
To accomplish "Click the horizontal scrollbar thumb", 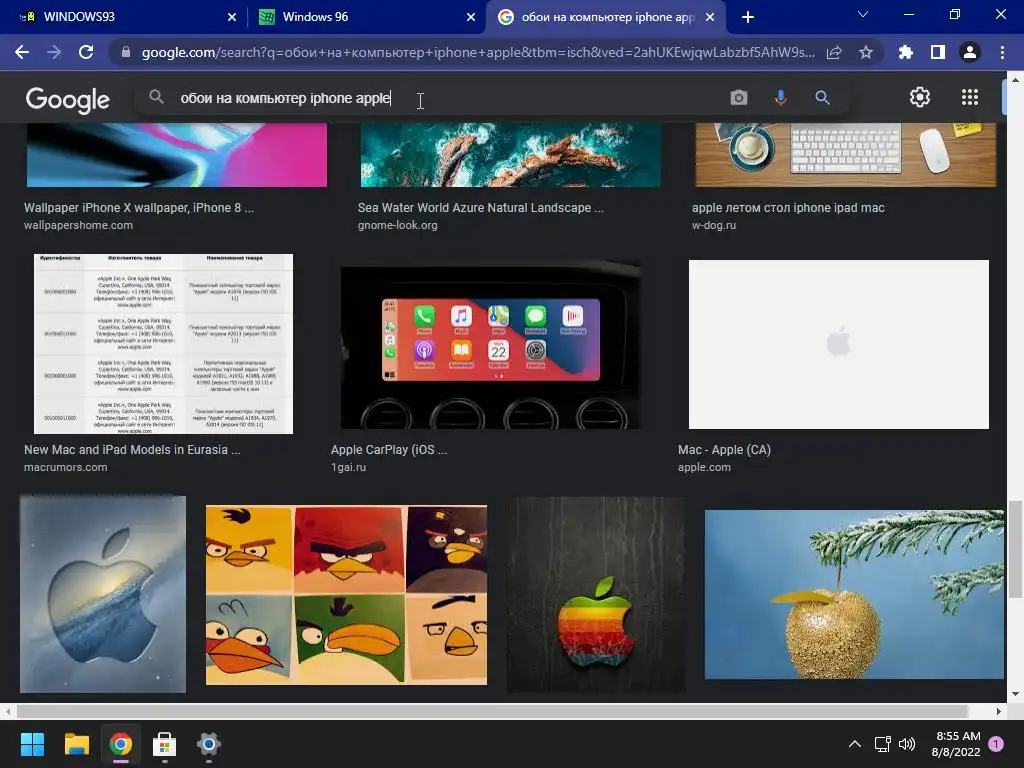I will coord(491,711).
